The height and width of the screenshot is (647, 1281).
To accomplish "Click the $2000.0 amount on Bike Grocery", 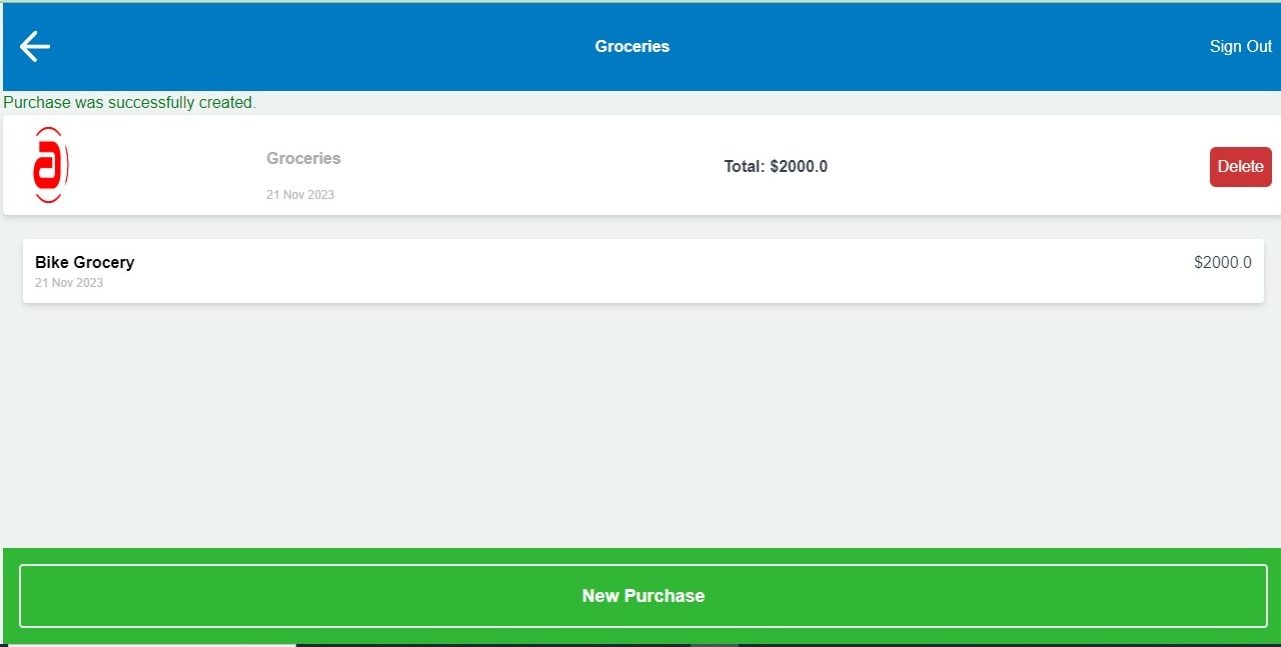I will [x=1222, y=263].
